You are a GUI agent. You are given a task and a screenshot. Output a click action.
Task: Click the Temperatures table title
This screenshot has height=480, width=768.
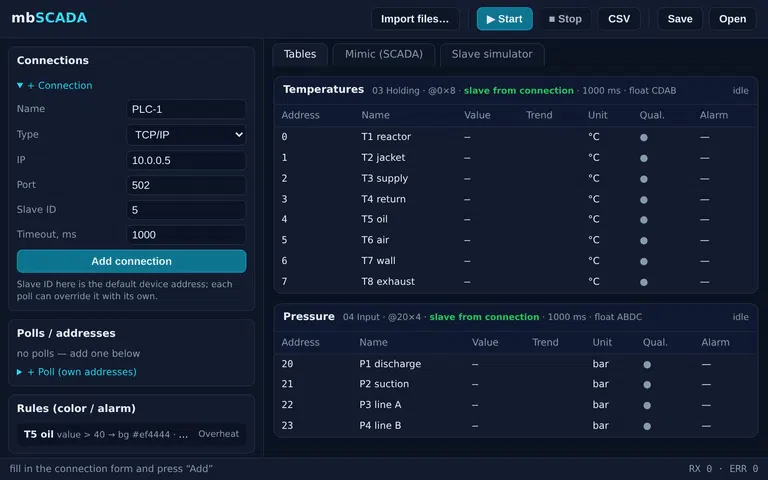pos(323,90)
